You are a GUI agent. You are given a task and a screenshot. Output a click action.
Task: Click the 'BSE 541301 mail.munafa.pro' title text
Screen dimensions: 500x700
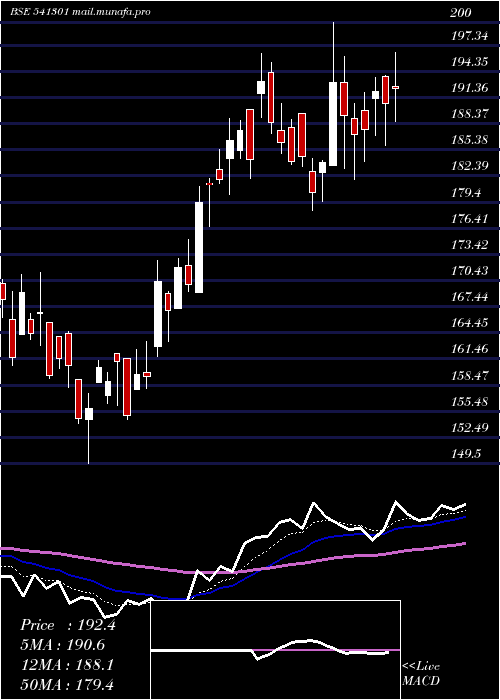pyautogui.click(x=80, y=12)
